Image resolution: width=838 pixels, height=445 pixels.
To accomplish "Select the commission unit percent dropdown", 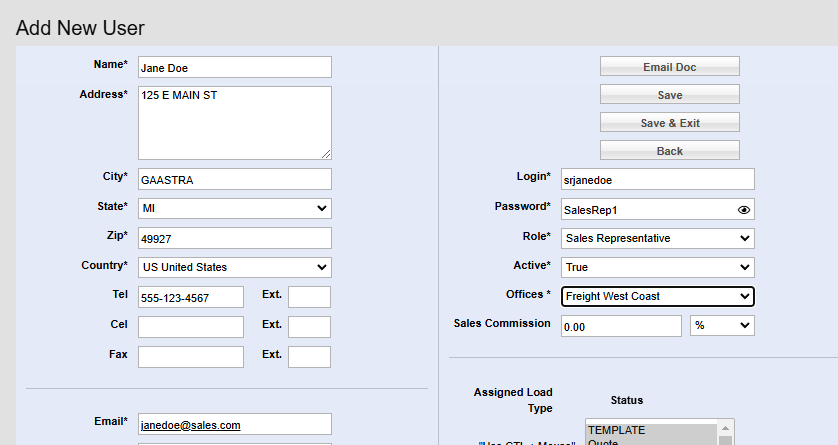I will tap(722, 326).
